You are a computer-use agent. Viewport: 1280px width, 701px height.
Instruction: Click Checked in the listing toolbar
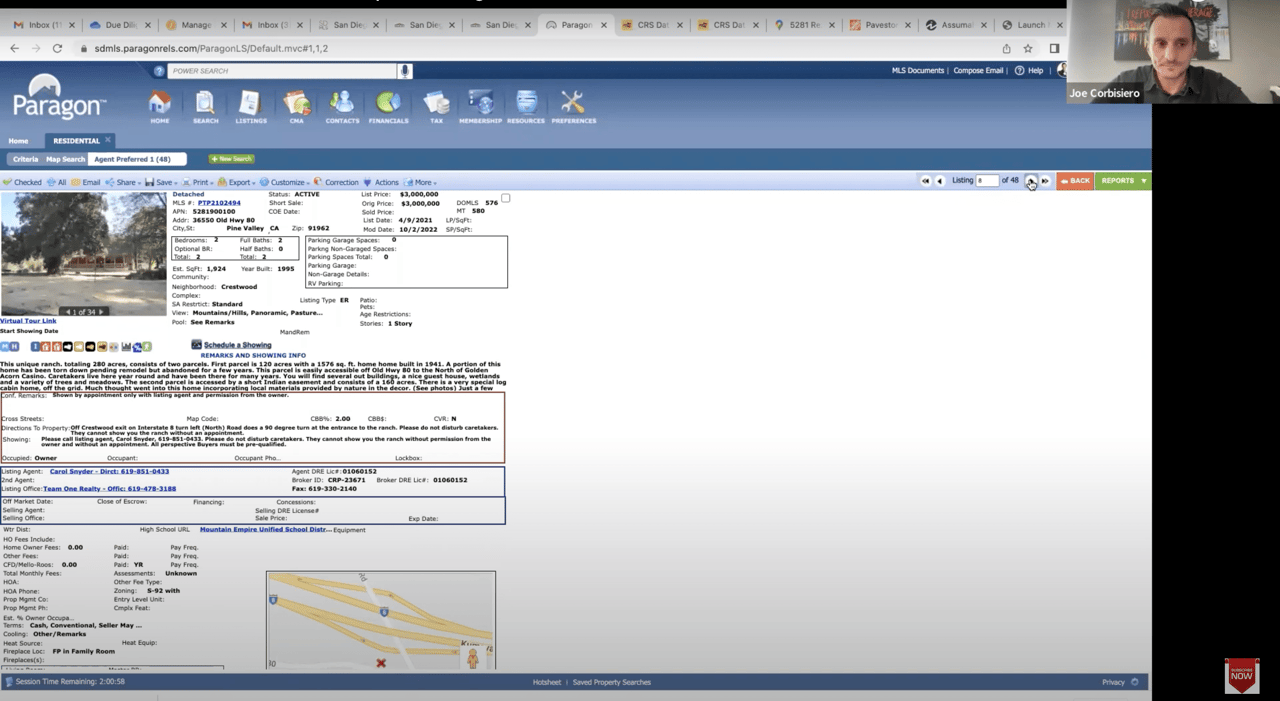(22, 183)
